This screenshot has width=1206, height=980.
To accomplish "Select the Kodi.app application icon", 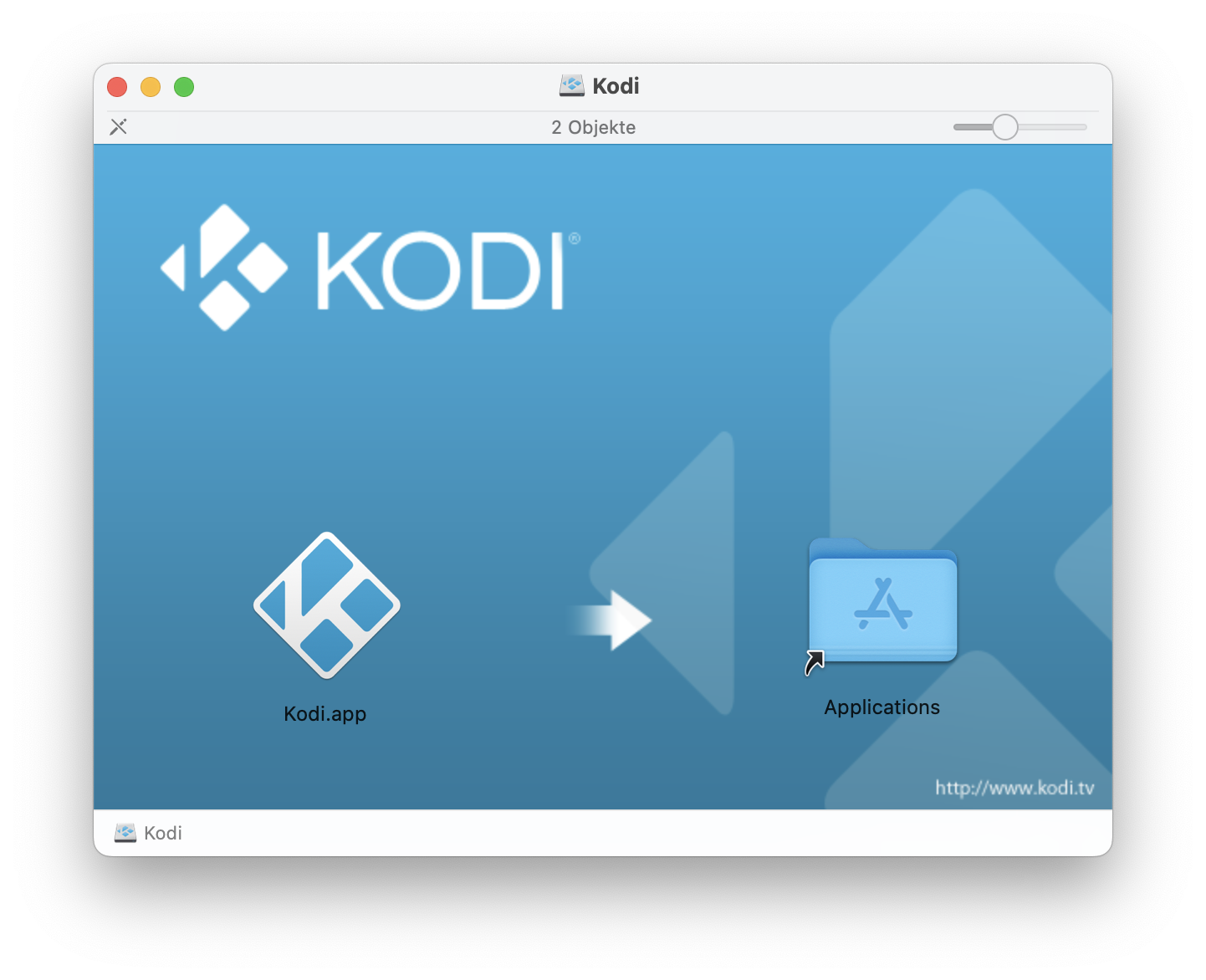I will 326,605.
